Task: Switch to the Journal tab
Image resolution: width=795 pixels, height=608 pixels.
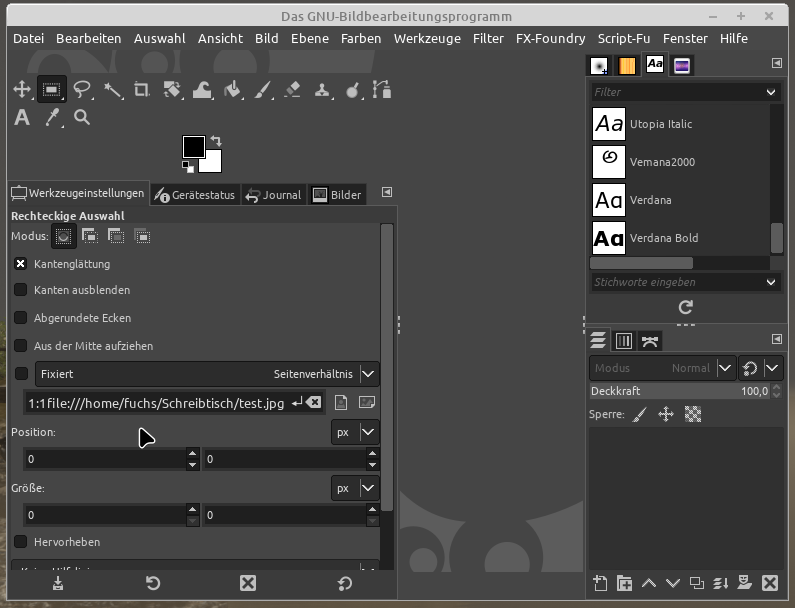Action: (273, 195)
